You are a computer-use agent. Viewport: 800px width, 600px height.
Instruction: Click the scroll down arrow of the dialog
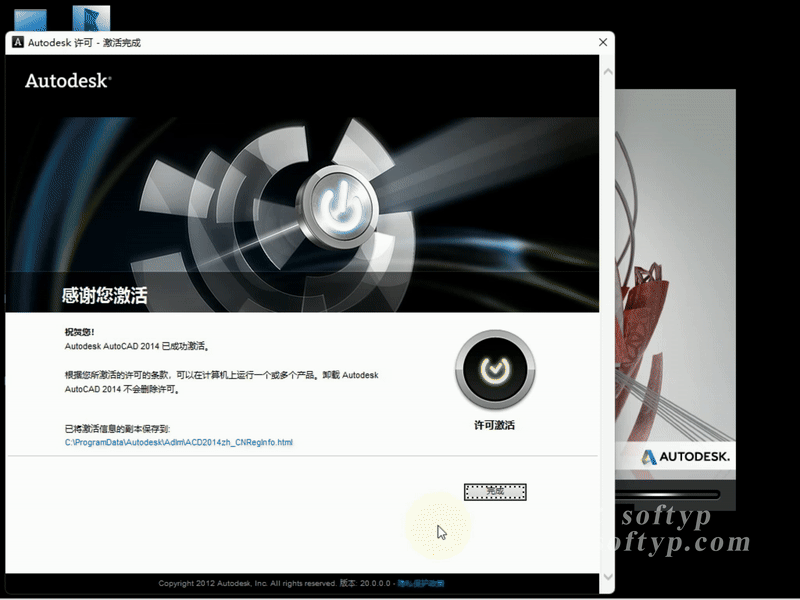(608, 577)
